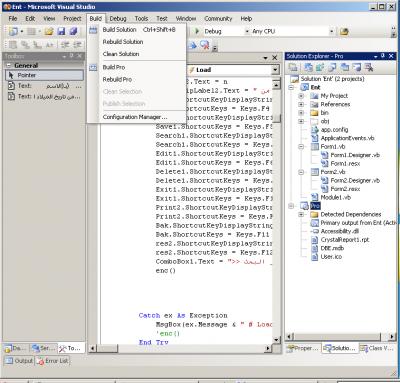Viewport: 400px width, 383px height.
Task: Select Form2.resx file
Action: click(x=345, y=189)
